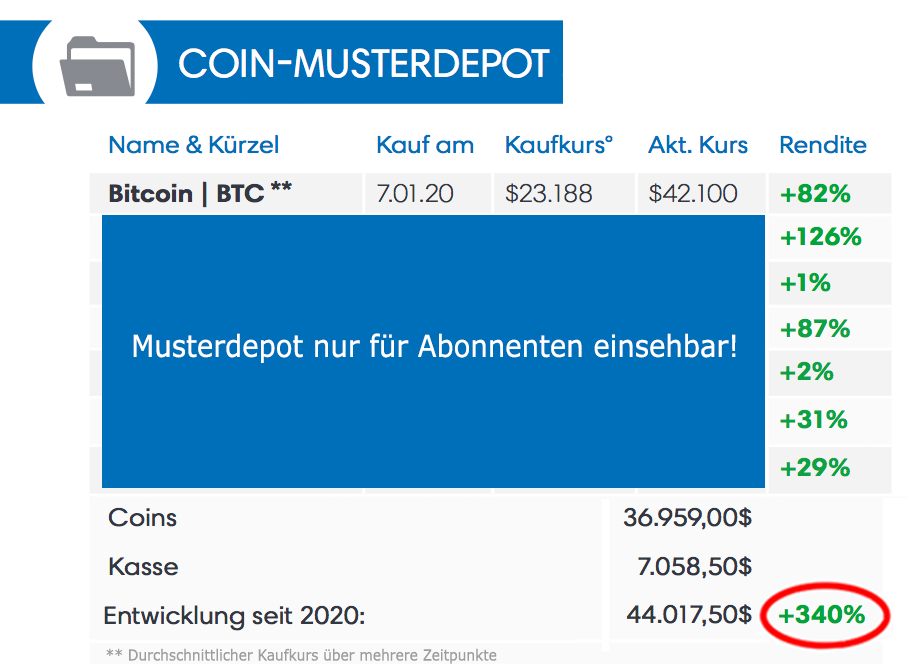Viewport: 906px width, 664px height.
Task: Click the Coins total 36.959,00$
Action: (687, 517)
